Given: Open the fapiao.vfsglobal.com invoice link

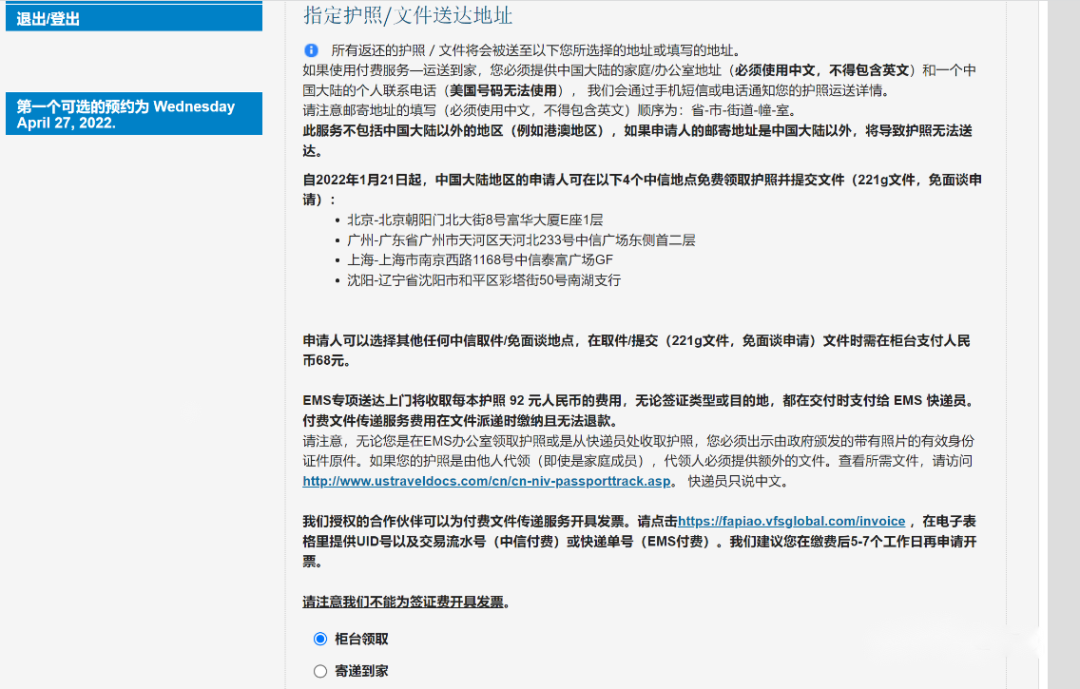Looking at the screenshot, I should (x=791, y=521).
